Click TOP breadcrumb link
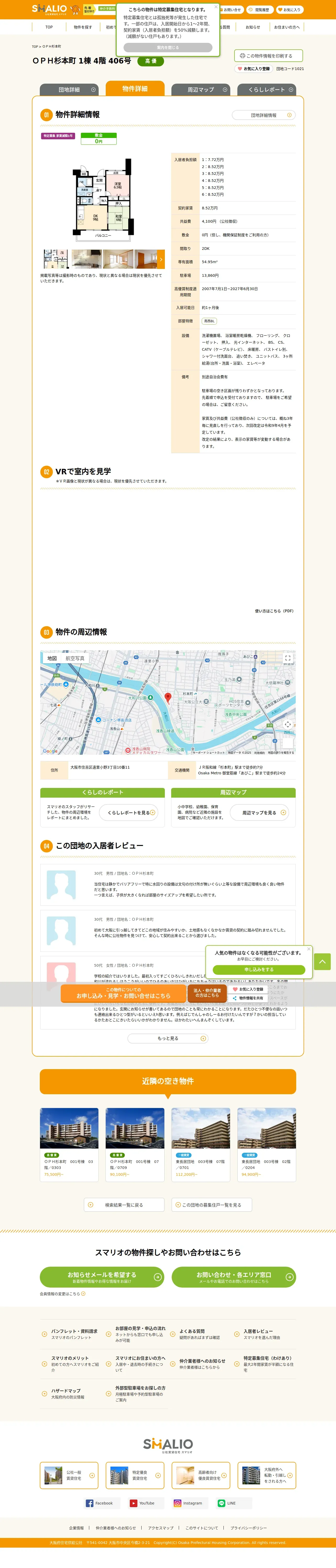Viewport: 336px width, 1568px height. point(35,46)
